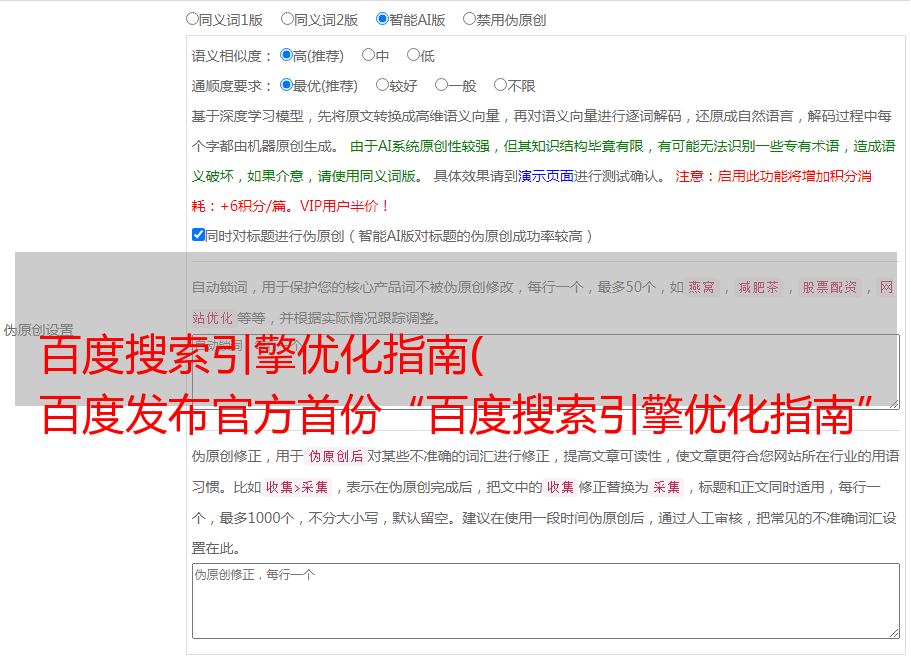Click the red 注意 points warning text
Screen dimensions: 911x658
(532, 191)
